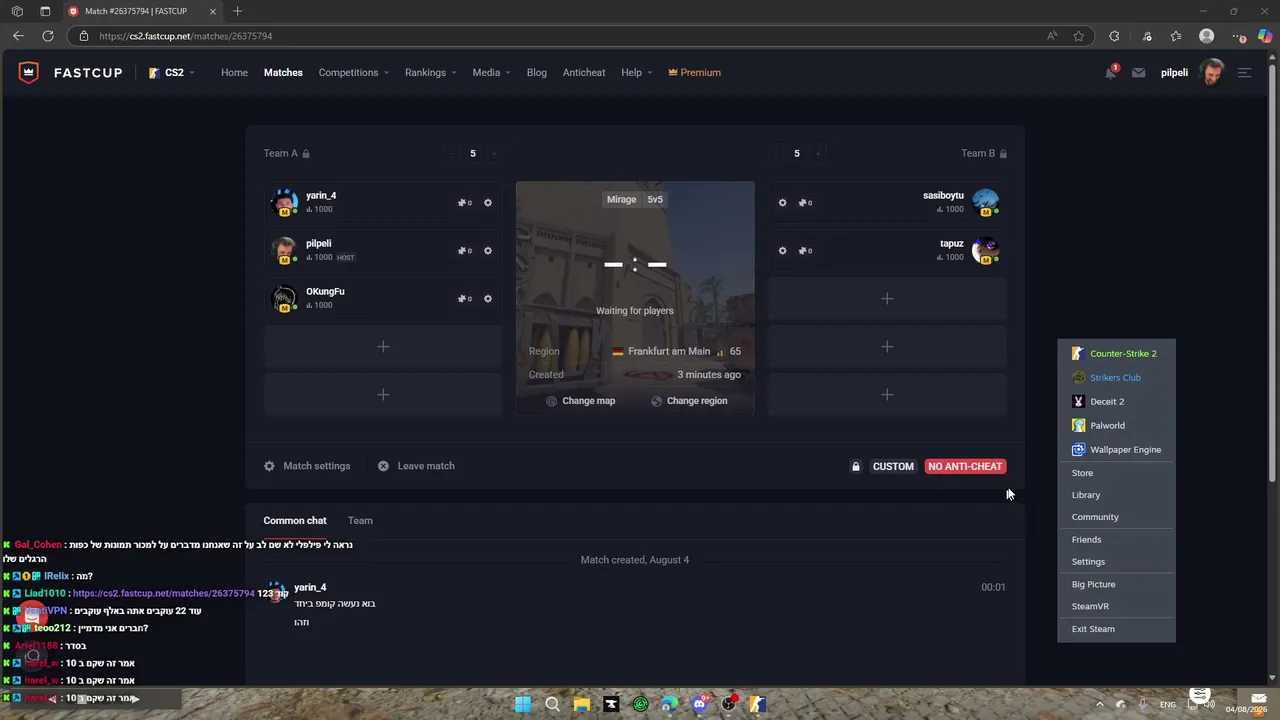The image size is (1280, 720).
Task: Click the last empty slot in Team A
Action: tap(383, 395)
